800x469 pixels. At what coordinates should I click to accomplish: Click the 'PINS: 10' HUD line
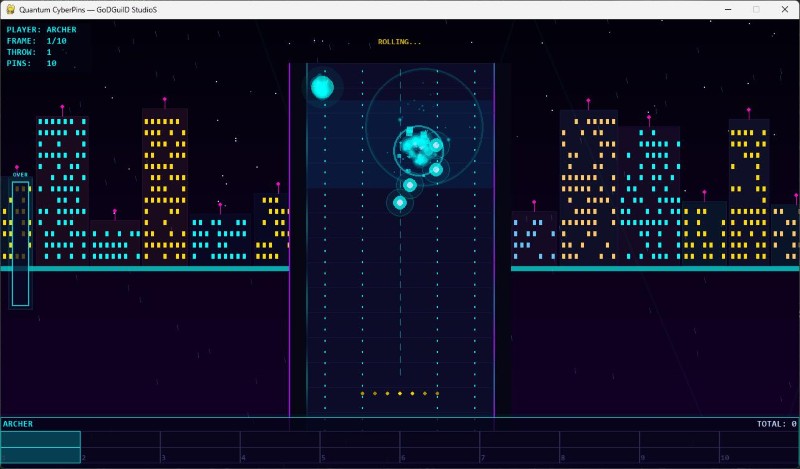coord(32,63)
